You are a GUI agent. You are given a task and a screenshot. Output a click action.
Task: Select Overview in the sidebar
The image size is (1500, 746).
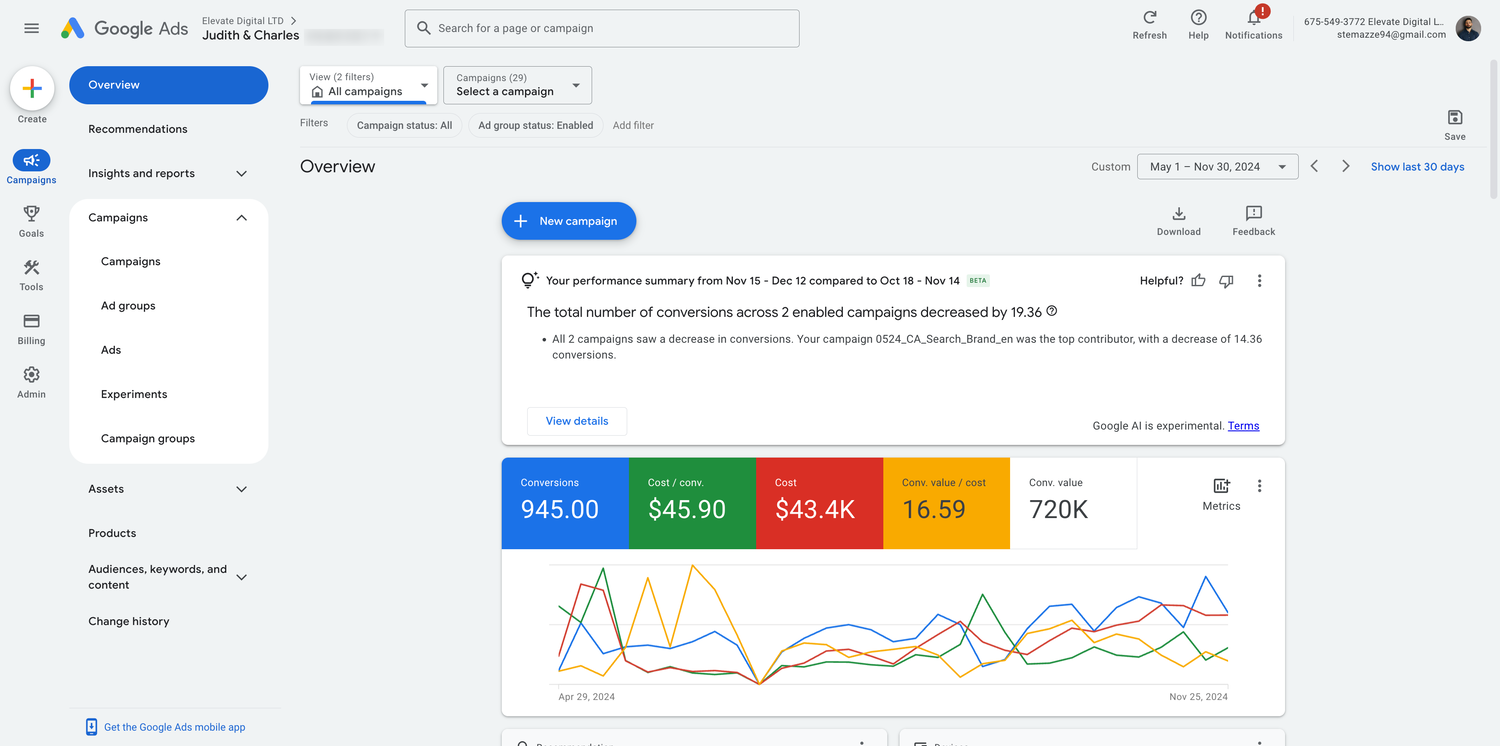click(169, 85)
